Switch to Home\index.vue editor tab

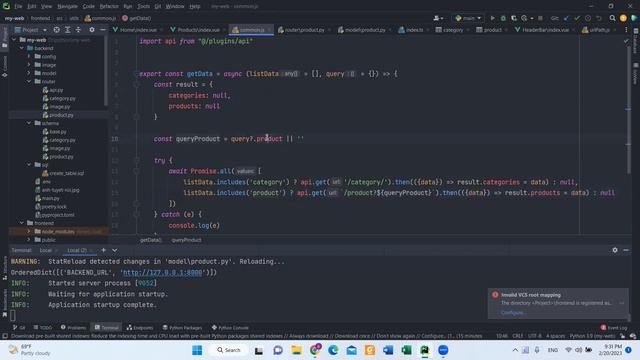coord(138,30)
